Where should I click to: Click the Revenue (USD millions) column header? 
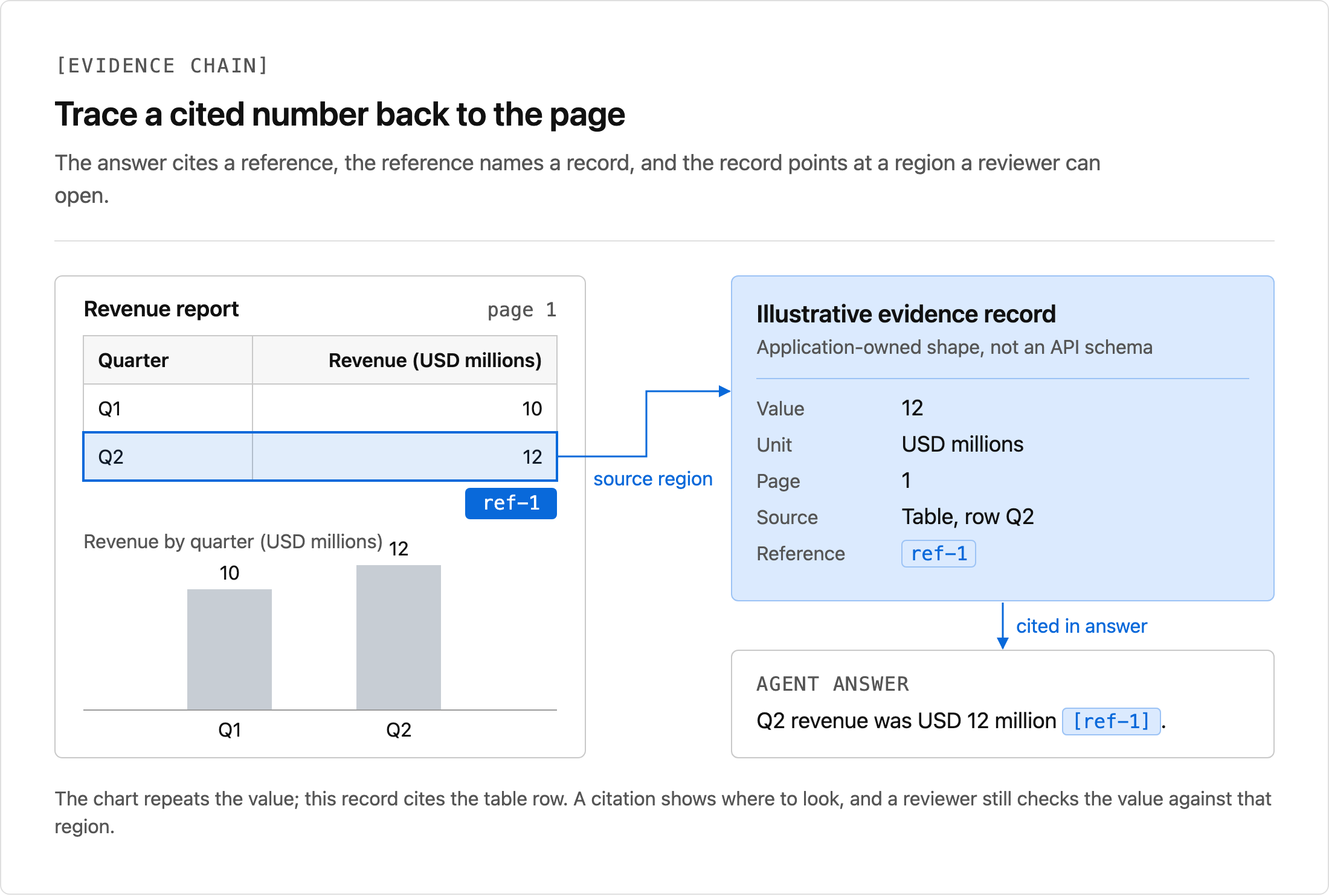[405, 360]
